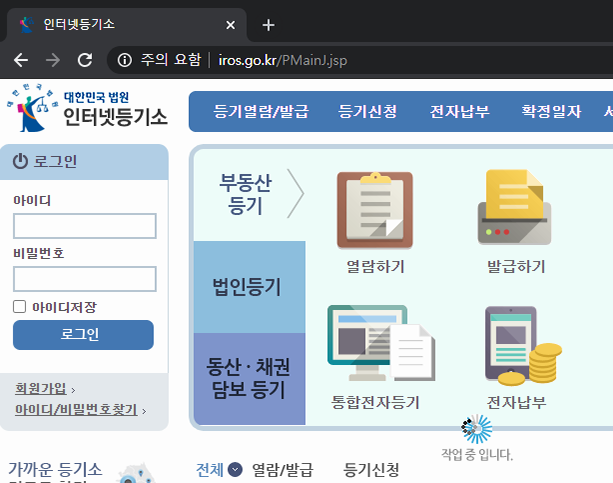The width and height of the screenshot is (613, 483).
Task: Select the 전체 filter tab
Action: (x=210, y=470)
